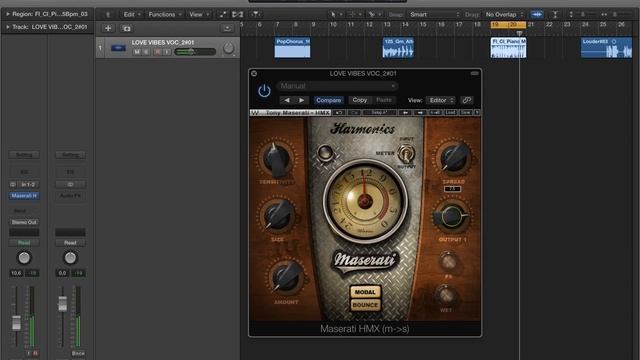Click the small sensitivity LED indicator

pyautogui.click(x=325, y=153)
